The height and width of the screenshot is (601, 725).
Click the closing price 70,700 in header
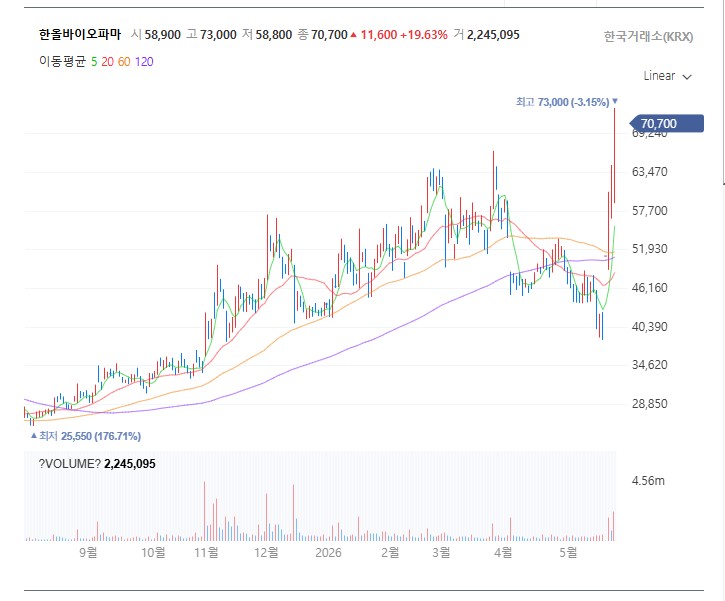tap(329, 35)
